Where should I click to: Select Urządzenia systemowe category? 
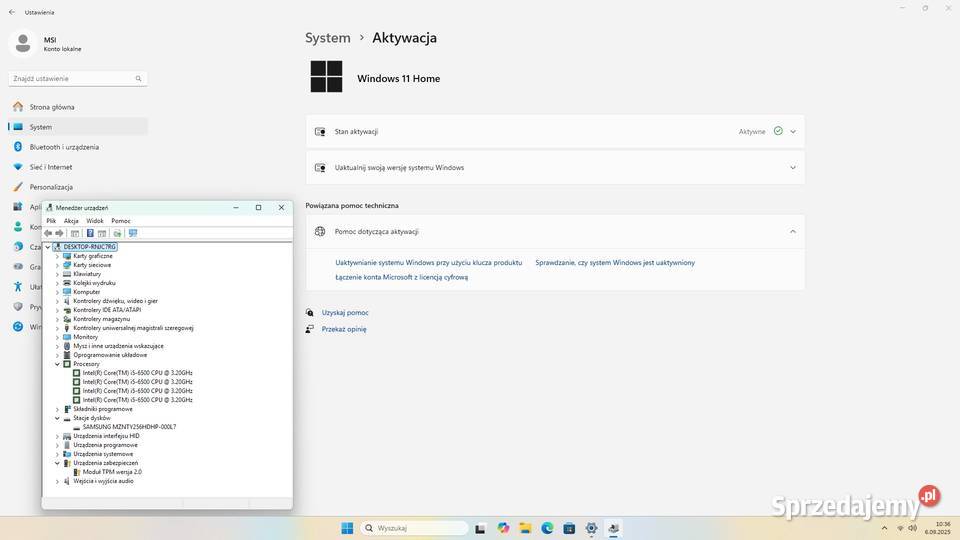pyautogui.click(x=103, y=454)
